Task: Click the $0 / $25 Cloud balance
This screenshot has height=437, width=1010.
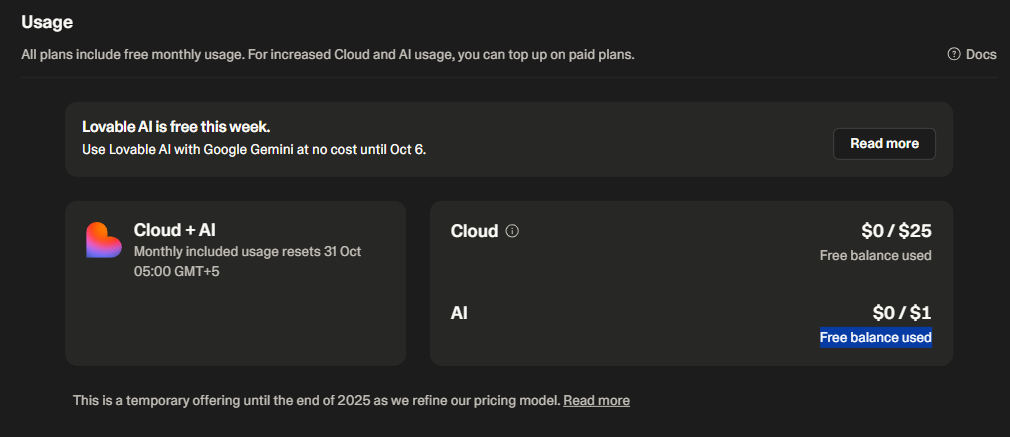Action: coord(896,231)
